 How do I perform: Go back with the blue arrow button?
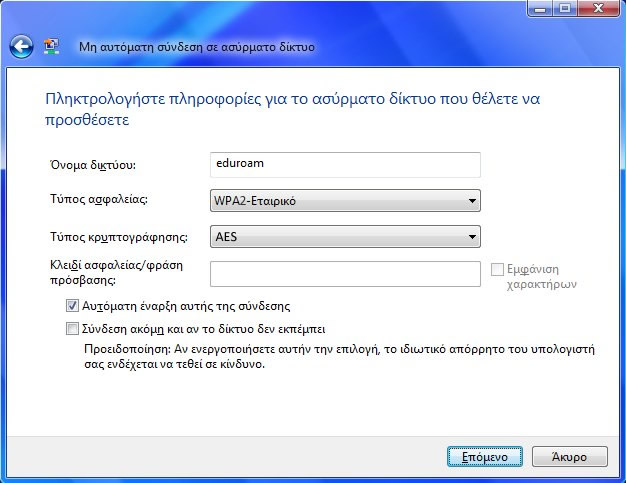pos(21,47)
